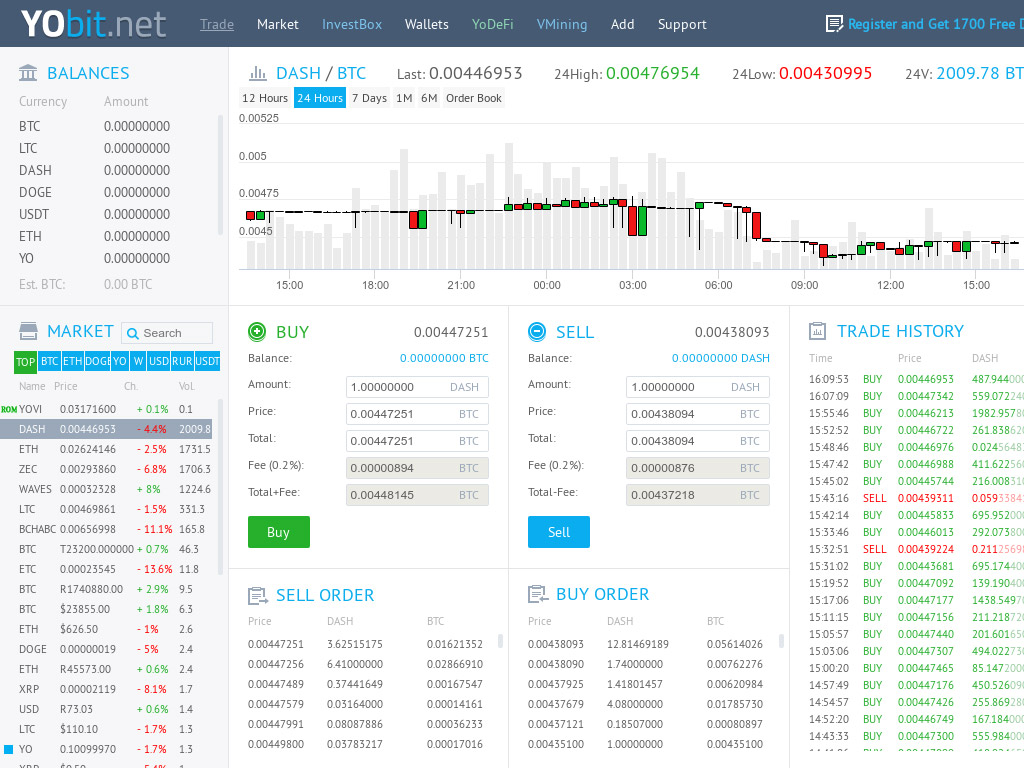Select the YOVI market row
Viewport: 1024px width, 768px height.
pyautogui.click(x=106, y=409)
